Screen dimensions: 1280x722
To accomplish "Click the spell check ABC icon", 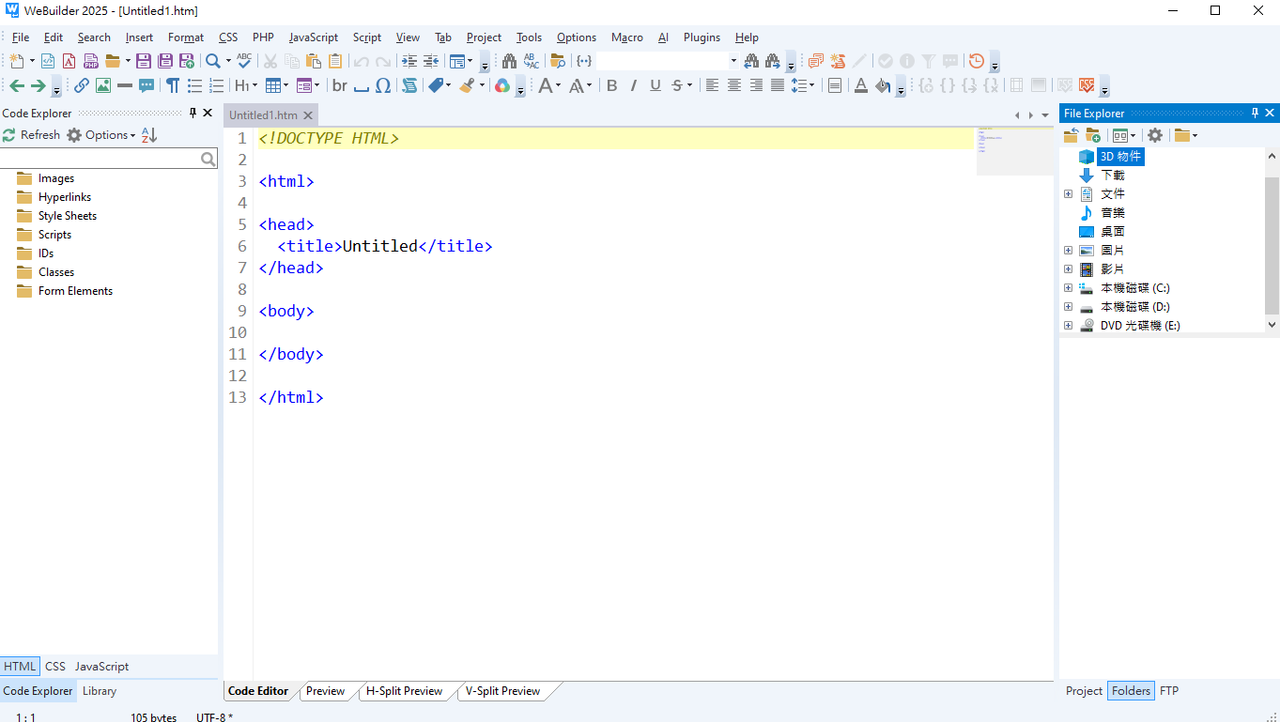I will [244, 61].
